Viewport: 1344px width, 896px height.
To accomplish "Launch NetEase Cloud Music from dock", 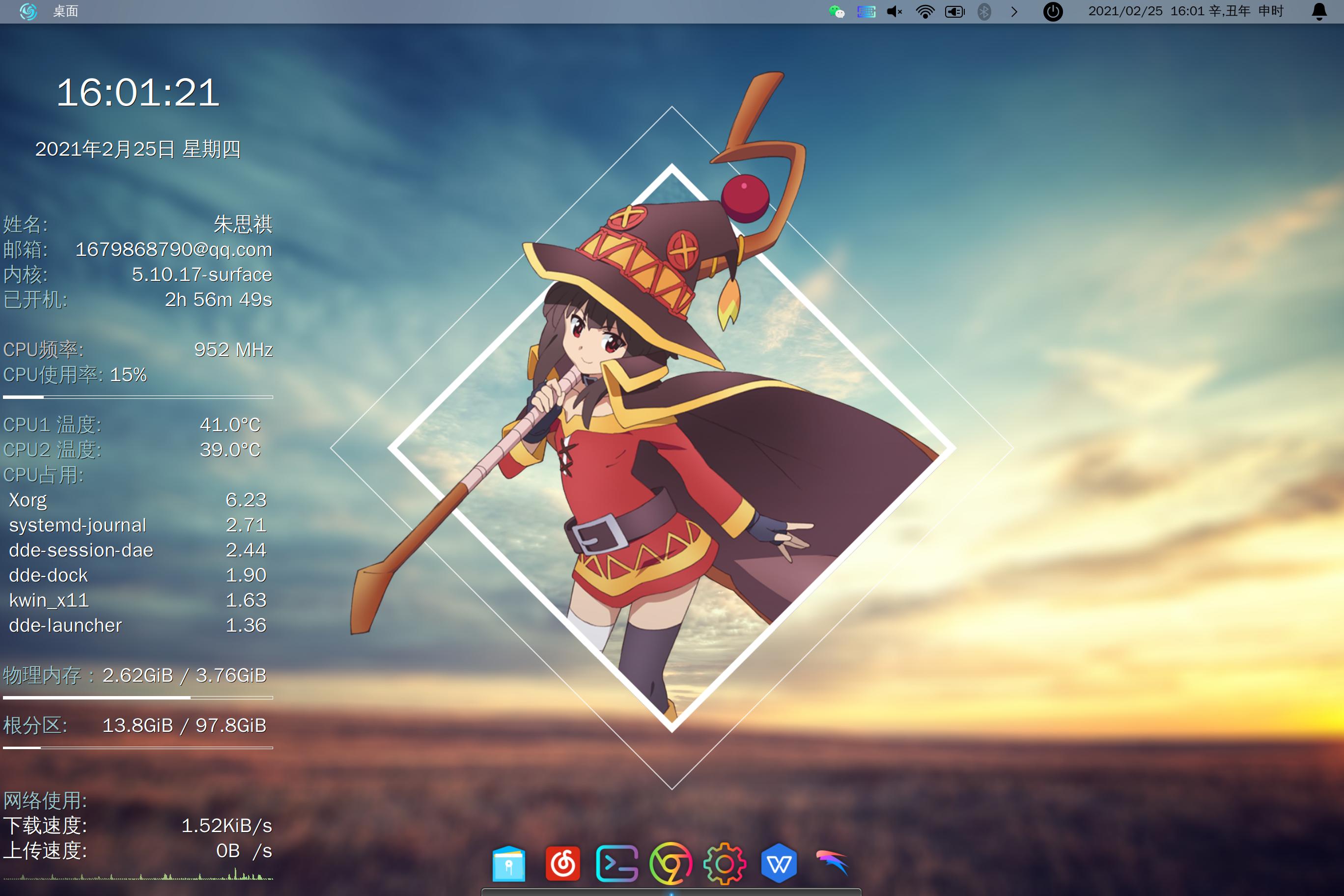I will point(562,864).
